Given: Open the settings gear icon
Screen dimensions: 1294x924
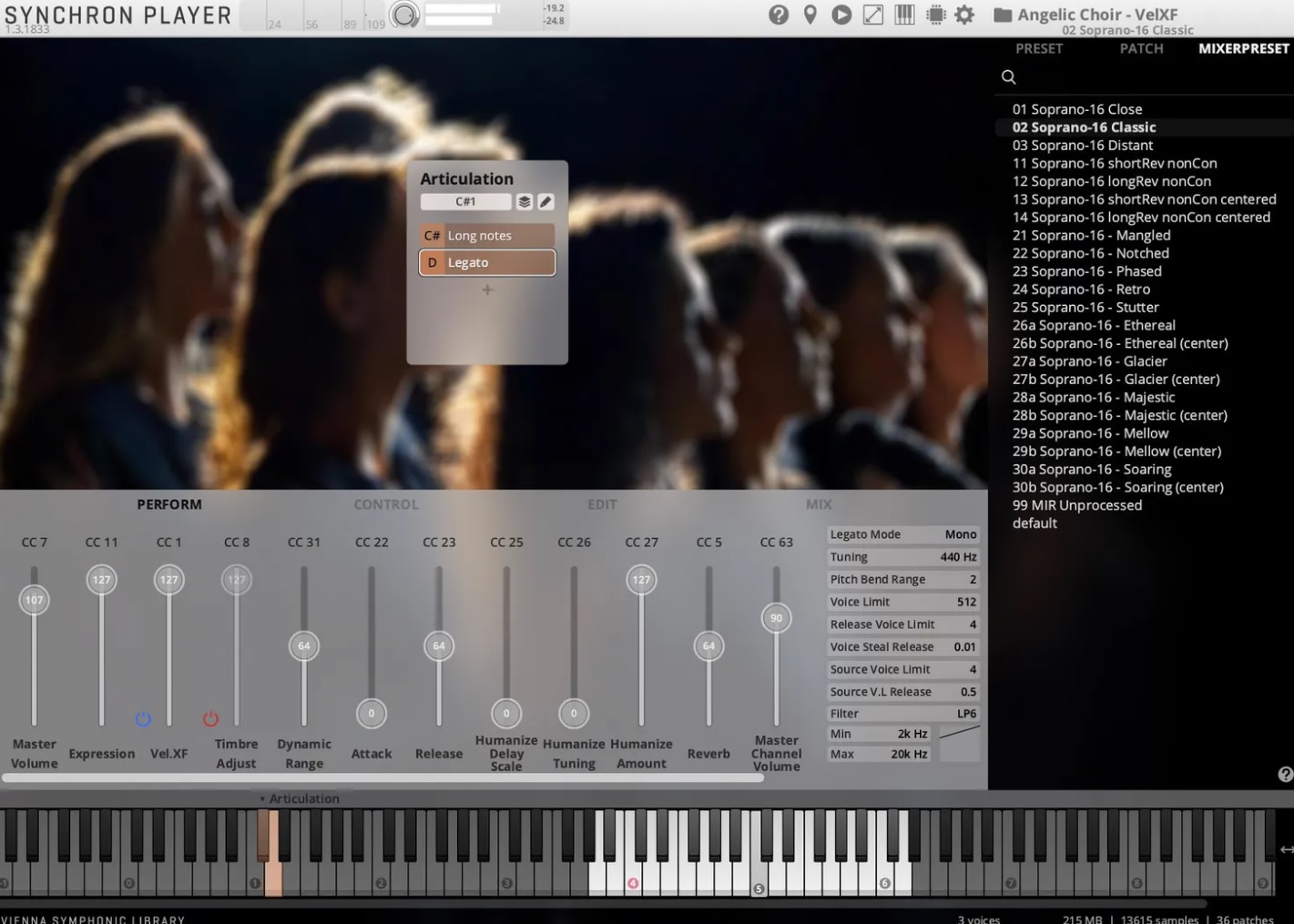Looking at the screenshot, I should point(964,15).
